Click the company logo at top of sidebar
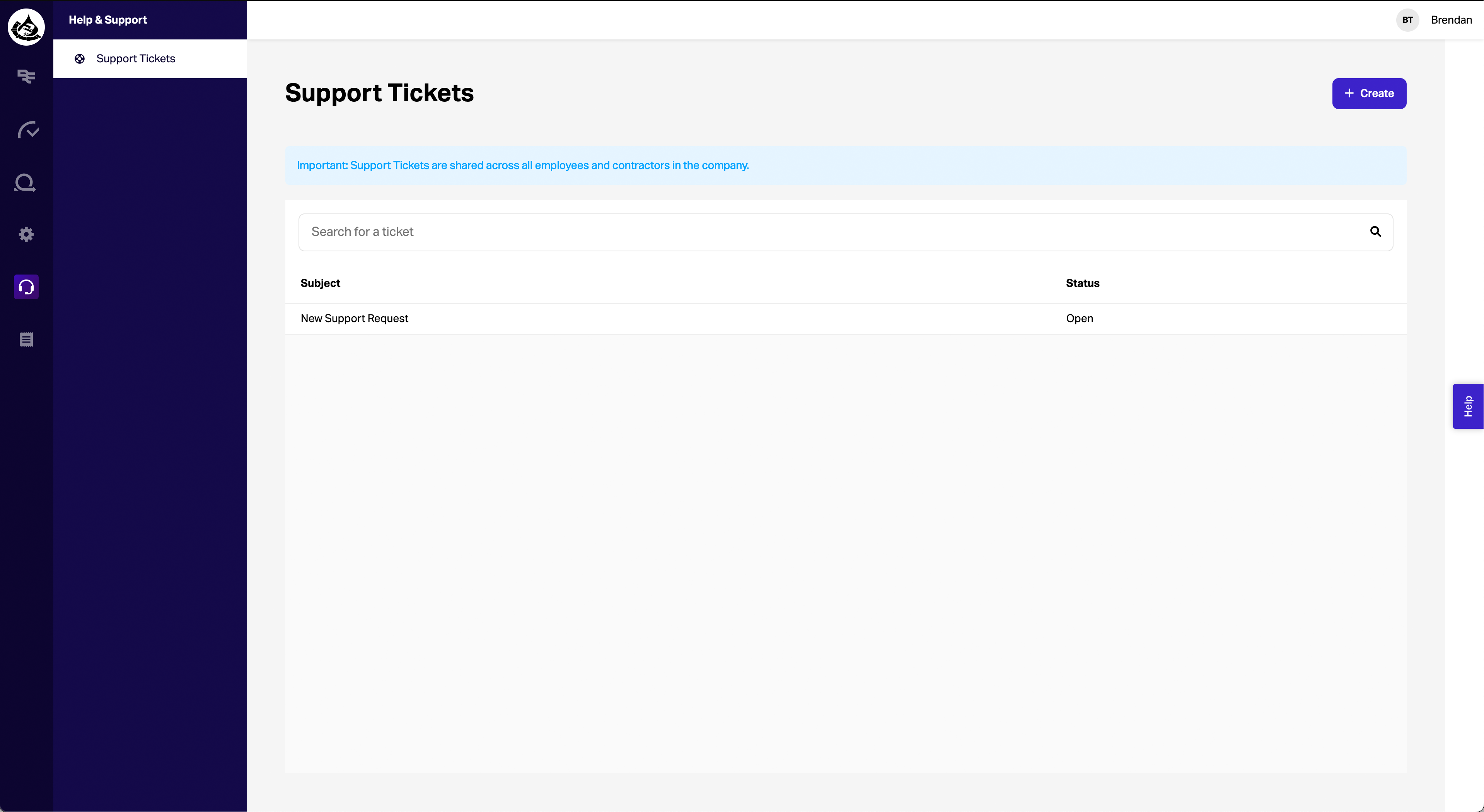The width and height of the screenshot is (1484, 812). tap(26, 27)
